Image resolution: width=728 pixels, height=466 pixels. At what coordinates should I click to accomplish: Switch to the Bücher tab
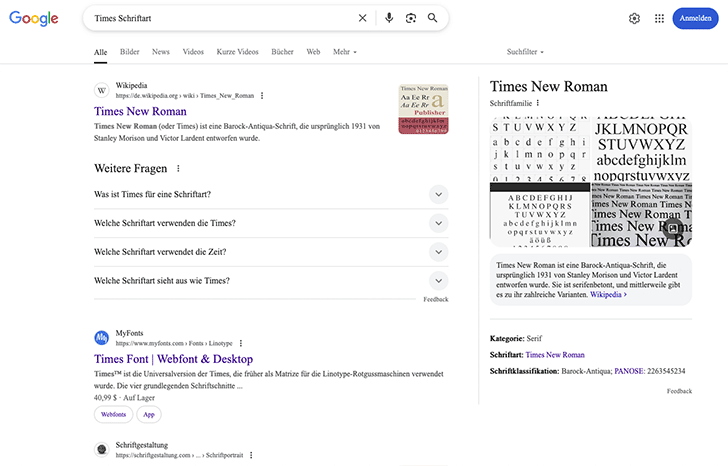pyautogui.click(x=282, y=52)
